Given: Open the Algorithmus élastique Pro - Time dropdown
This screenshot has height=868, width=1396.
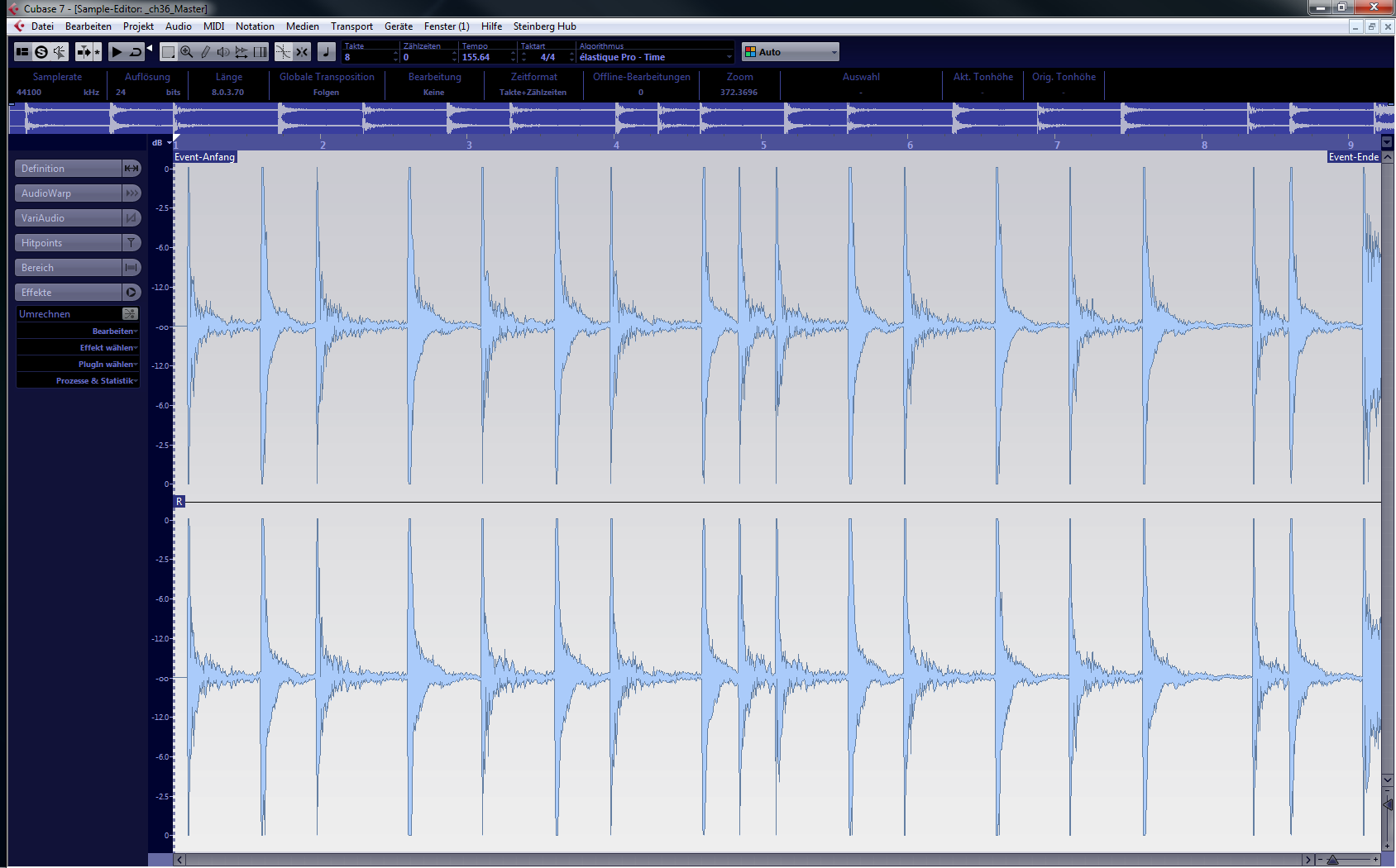Looking at the screenshot, I should coord(655,57).
